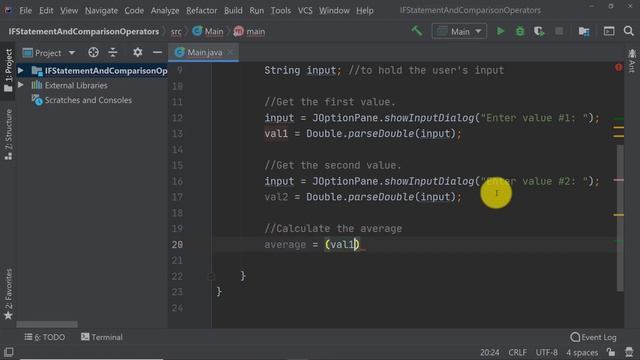The height and width of the screenshot is (360, 640).
Task: Click the editor vertical scrollbar
Action: tap(620, 218)
